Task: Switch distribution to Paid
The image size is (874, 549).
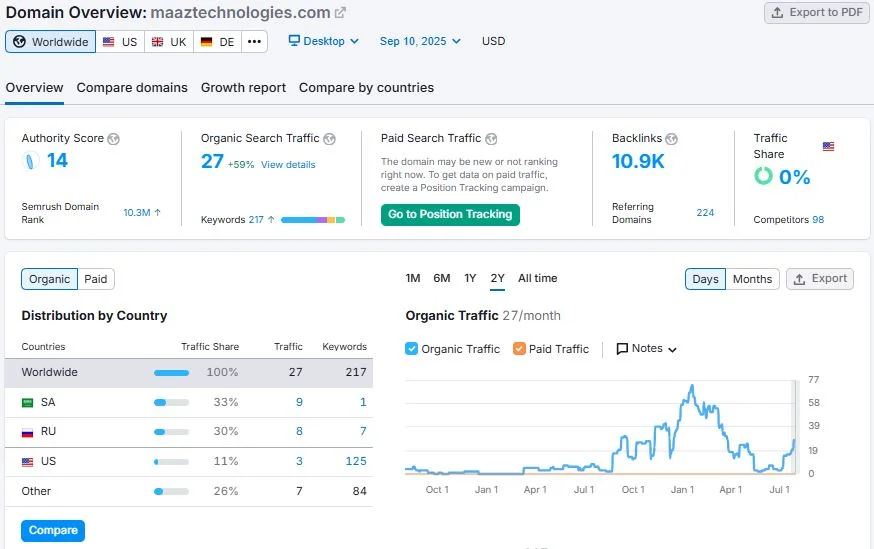Action: click(x=96, y=279)
